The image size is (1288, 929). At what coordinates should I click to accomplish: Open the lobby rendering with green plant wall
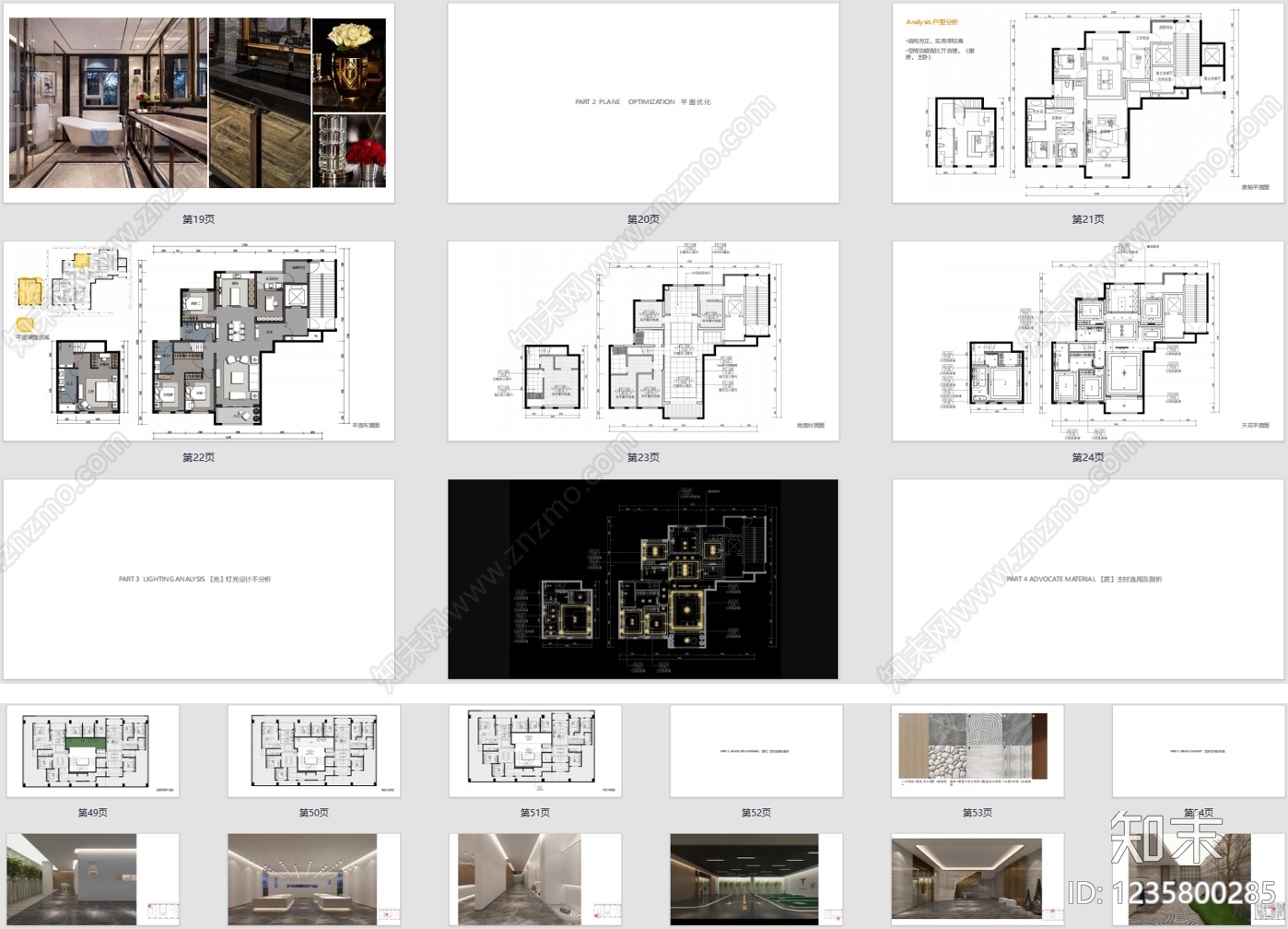(x=93, y=880)
